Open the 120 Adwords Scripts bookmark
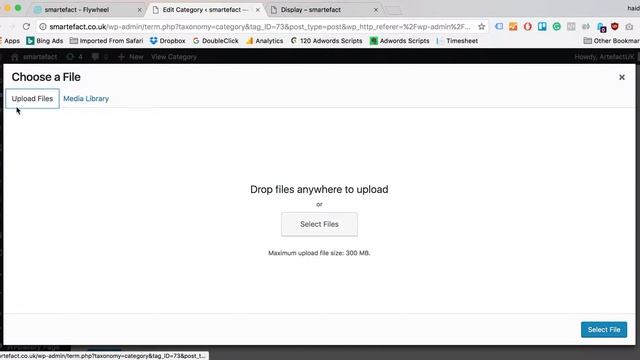The image size is (640, 360). click(x=327, y=41)
